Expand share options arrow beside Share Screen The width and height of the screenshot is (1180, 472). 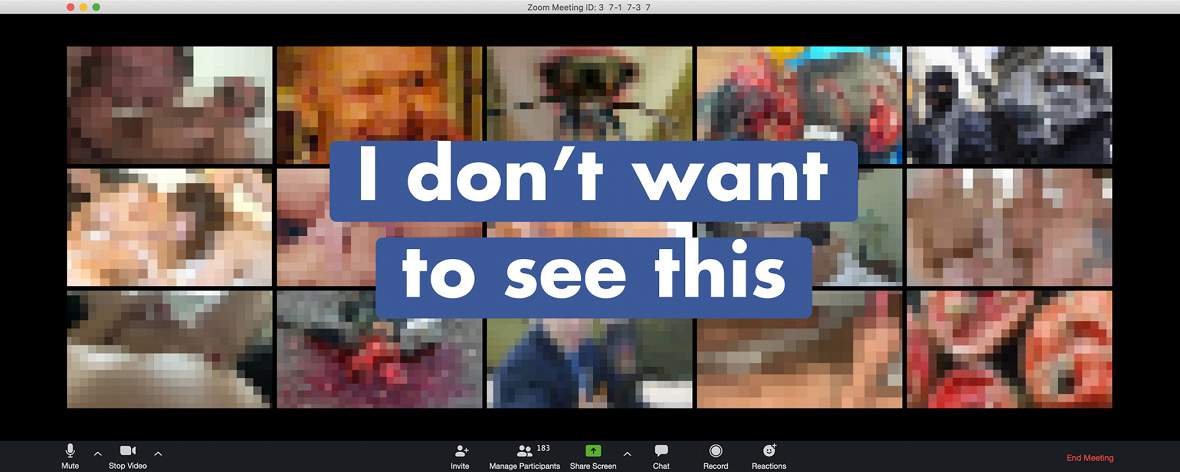coord(627,453)
